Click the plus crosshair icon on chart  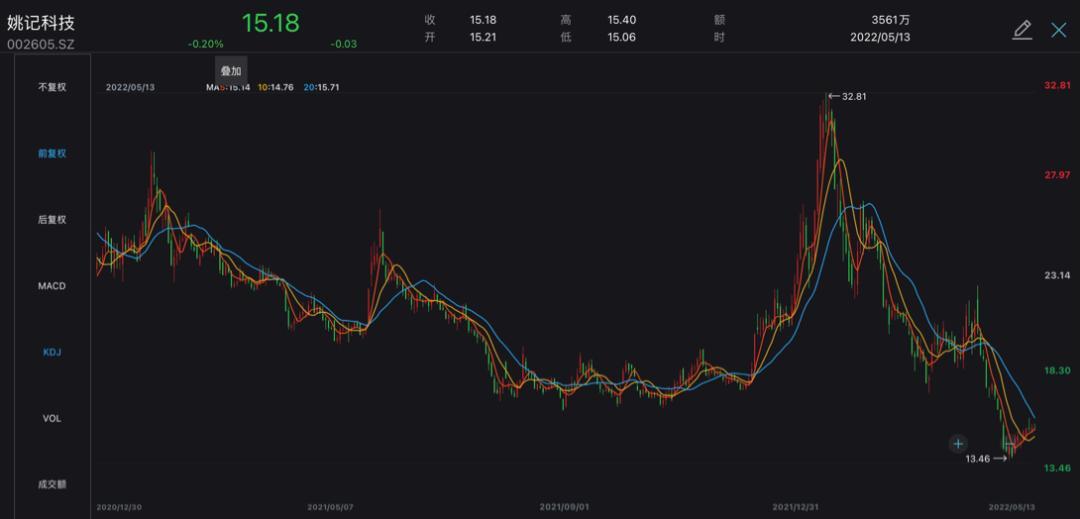tap(958, 443)
